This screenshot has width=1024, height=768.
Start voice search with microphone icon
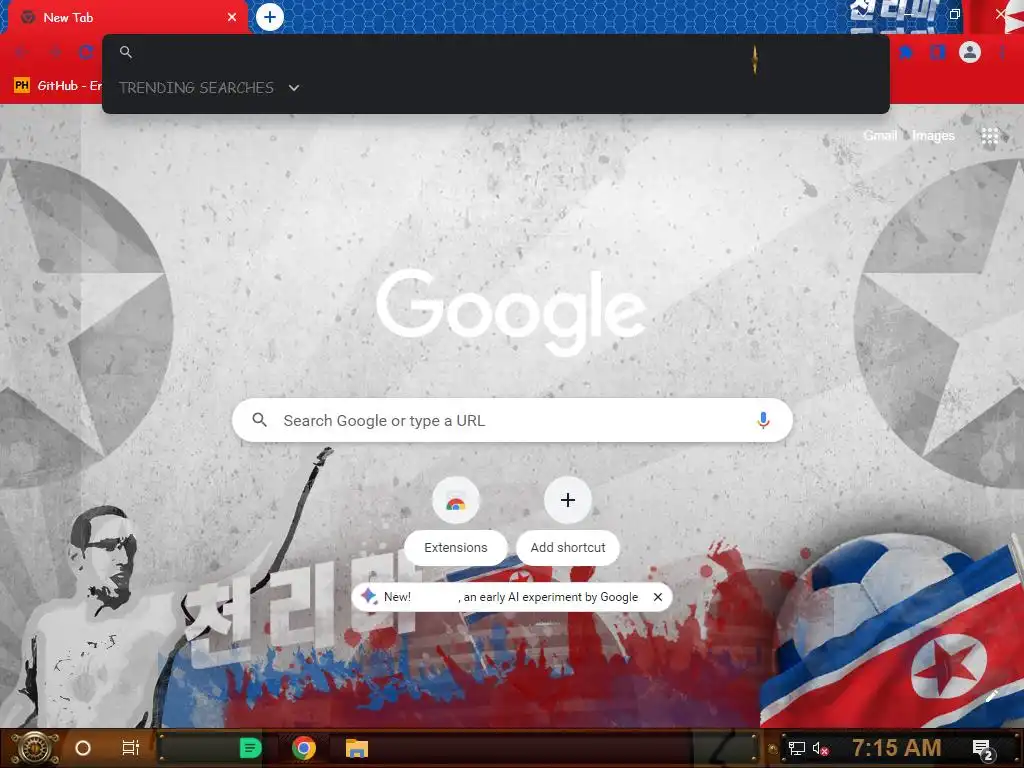(x=763, y=420)
